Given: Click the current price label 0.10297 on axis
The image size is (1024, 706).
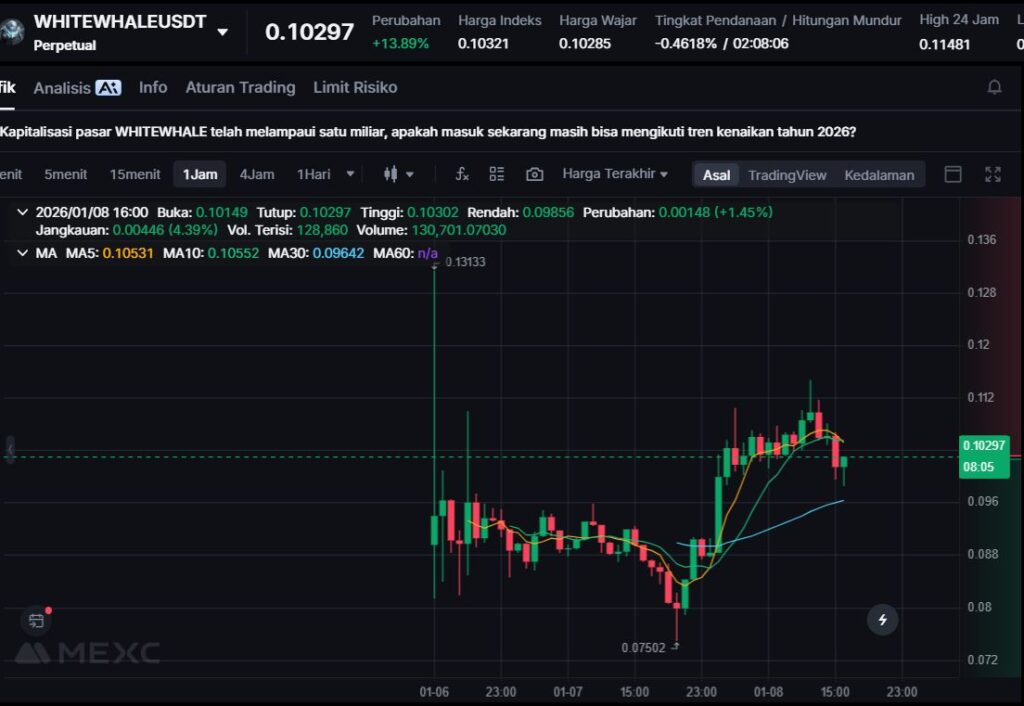Looking at the screenshot, I should point(983,446).
